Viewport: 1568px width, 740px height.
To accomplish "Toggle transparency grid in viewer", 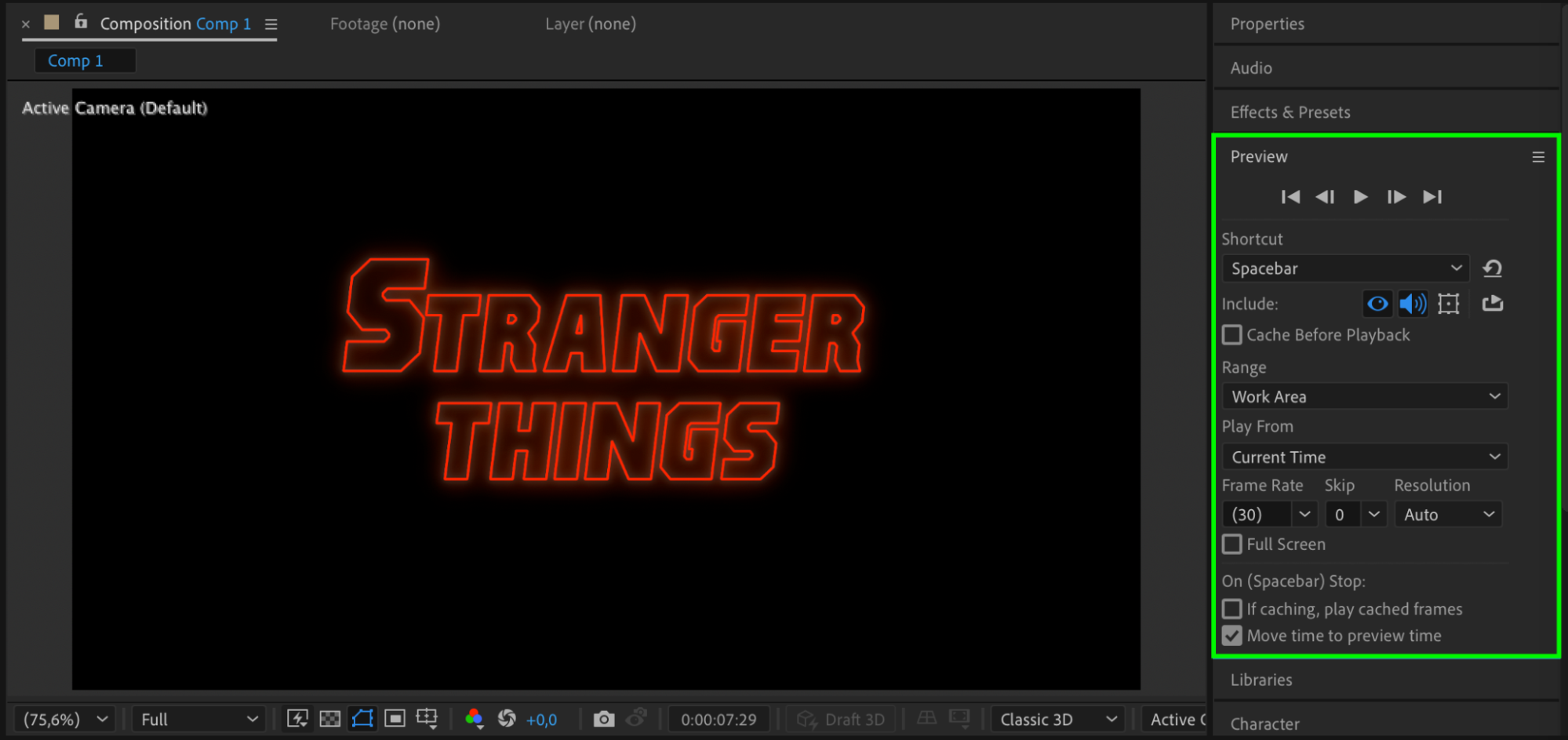I will [330, 719].
